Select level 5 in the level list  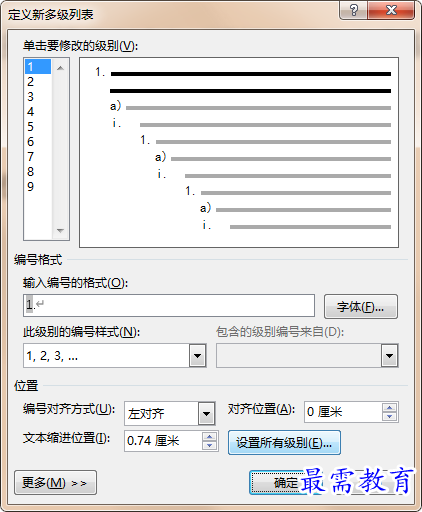38,126
